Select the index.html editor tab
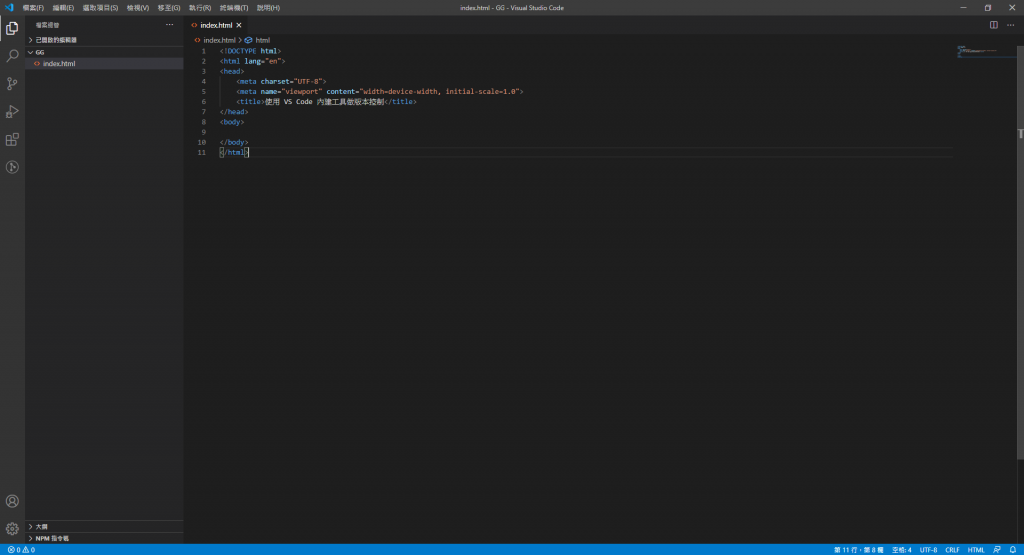 [216, 25]
